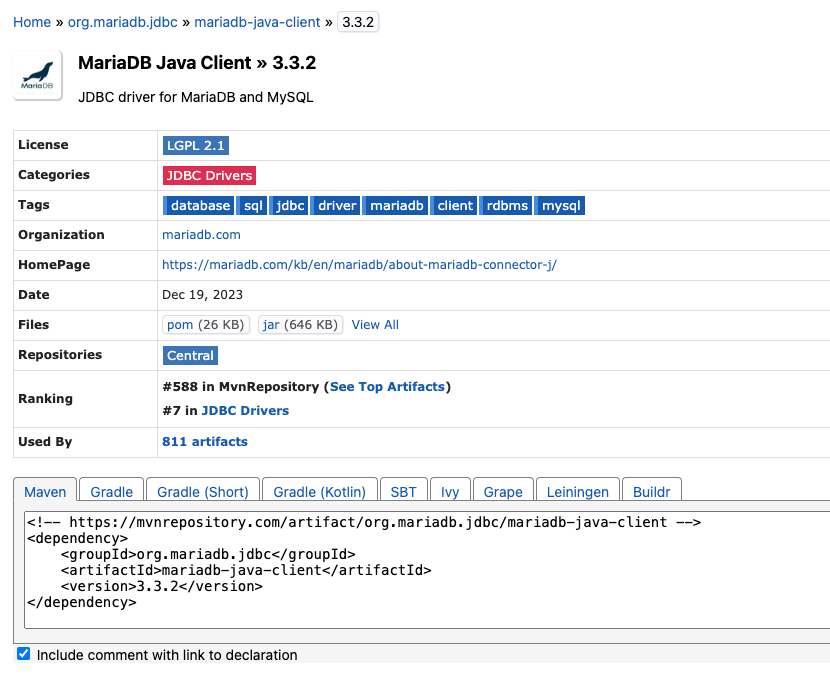This screenshot has width=830, height=676.
Task: Click inside the Maven dependency snippet textarea
Action: click(x=427, y=570)
